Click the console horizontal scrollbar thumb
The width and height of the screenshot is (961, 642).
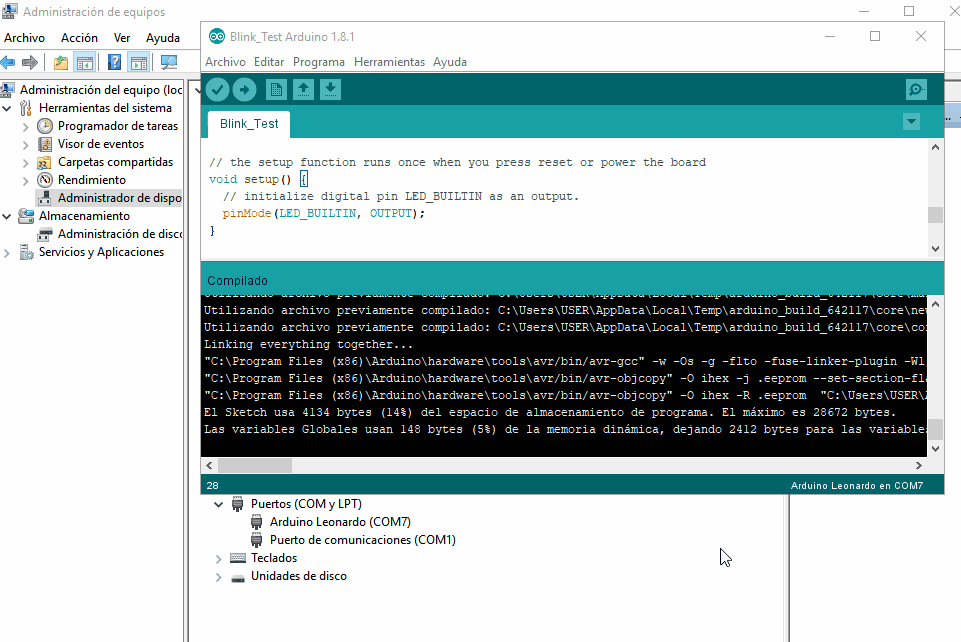point(255,466)
